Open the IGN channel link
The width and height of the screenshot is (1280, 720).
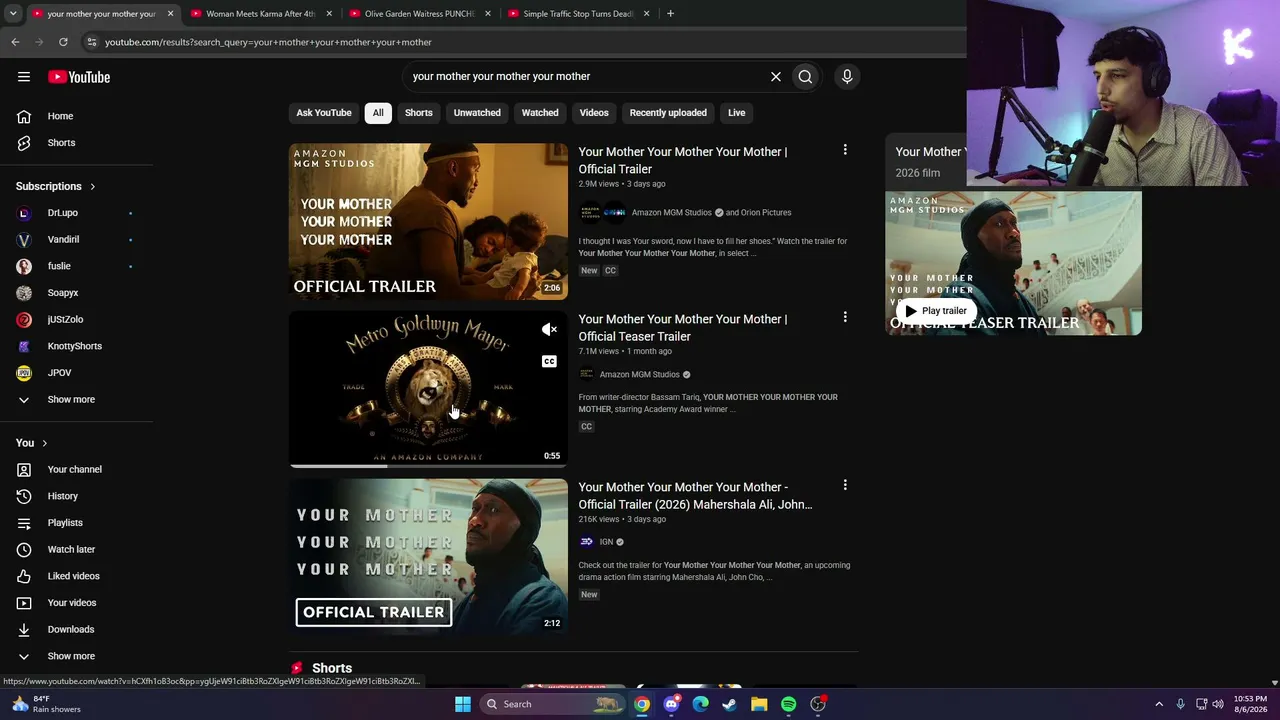[x=606, y=542]
